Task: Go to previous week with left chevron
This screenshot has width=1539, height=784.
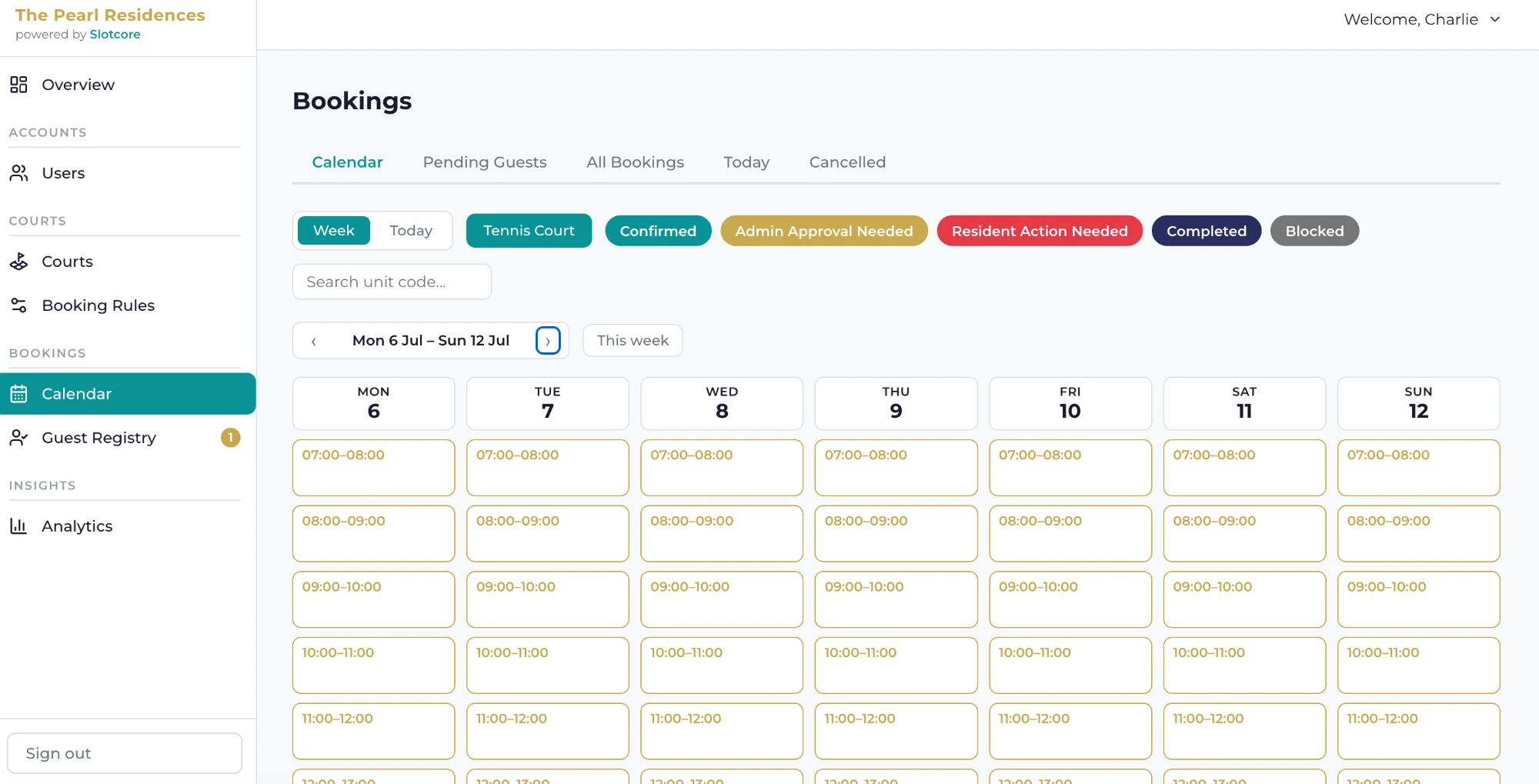Action: coord(313,341)
